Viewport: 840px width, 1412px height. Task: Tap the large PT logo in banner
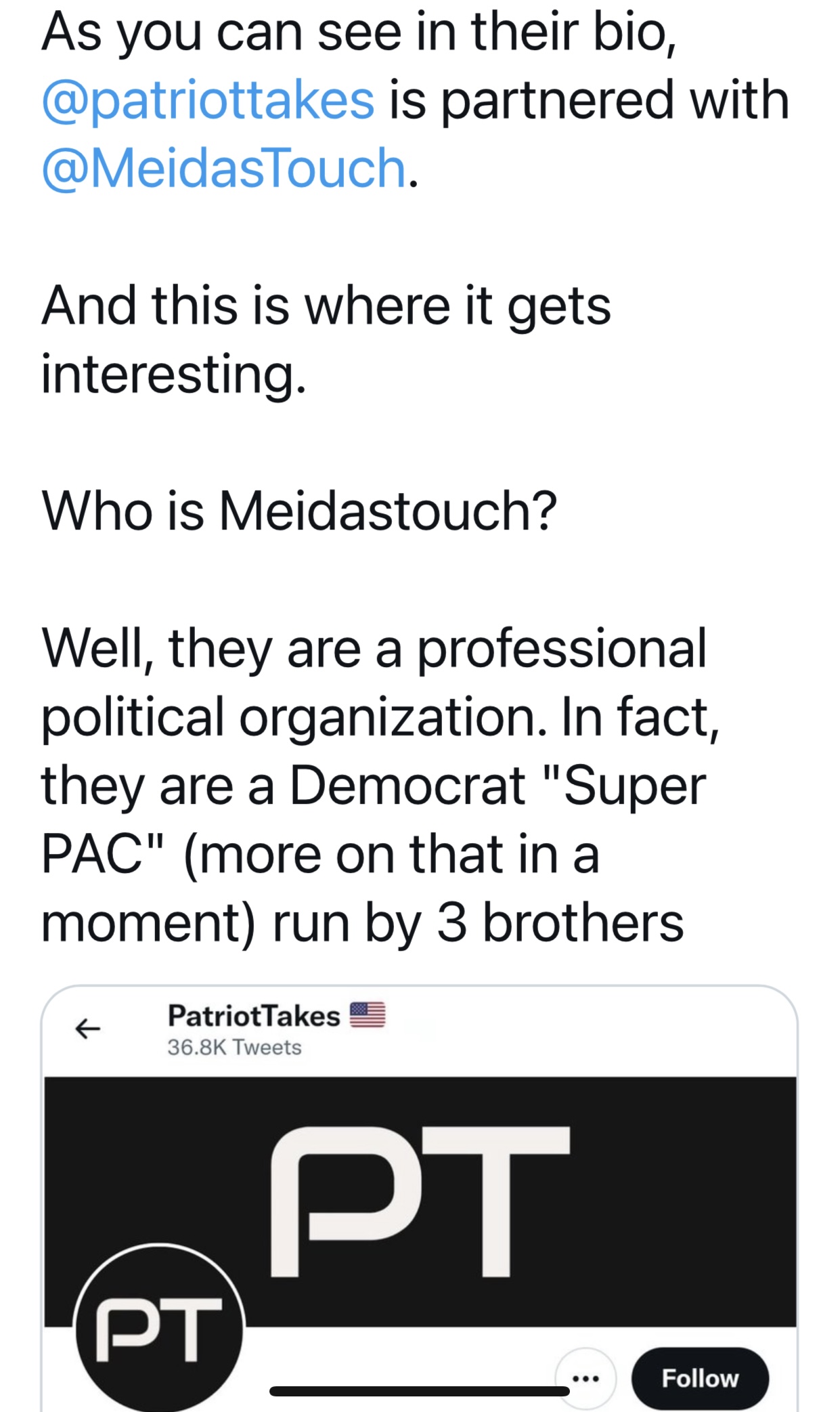coord(420,1201)
